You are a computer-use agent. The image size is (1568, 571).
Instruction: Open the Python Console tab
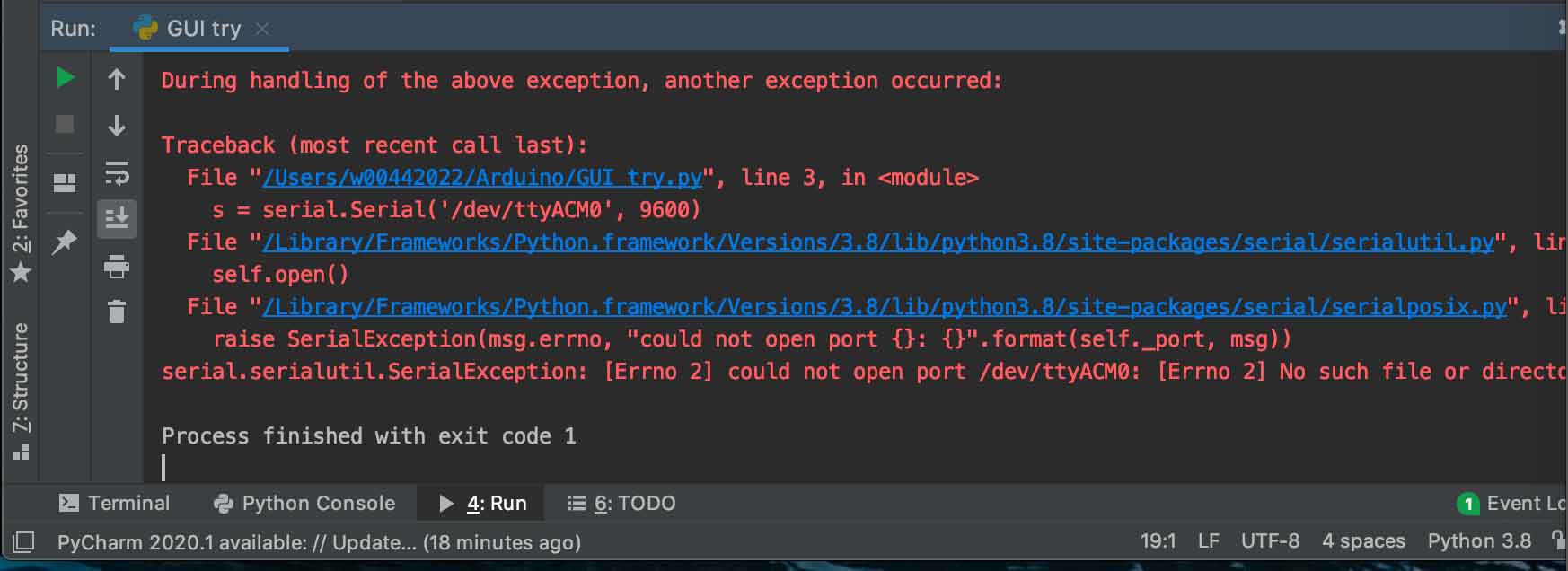click(305, 503)
